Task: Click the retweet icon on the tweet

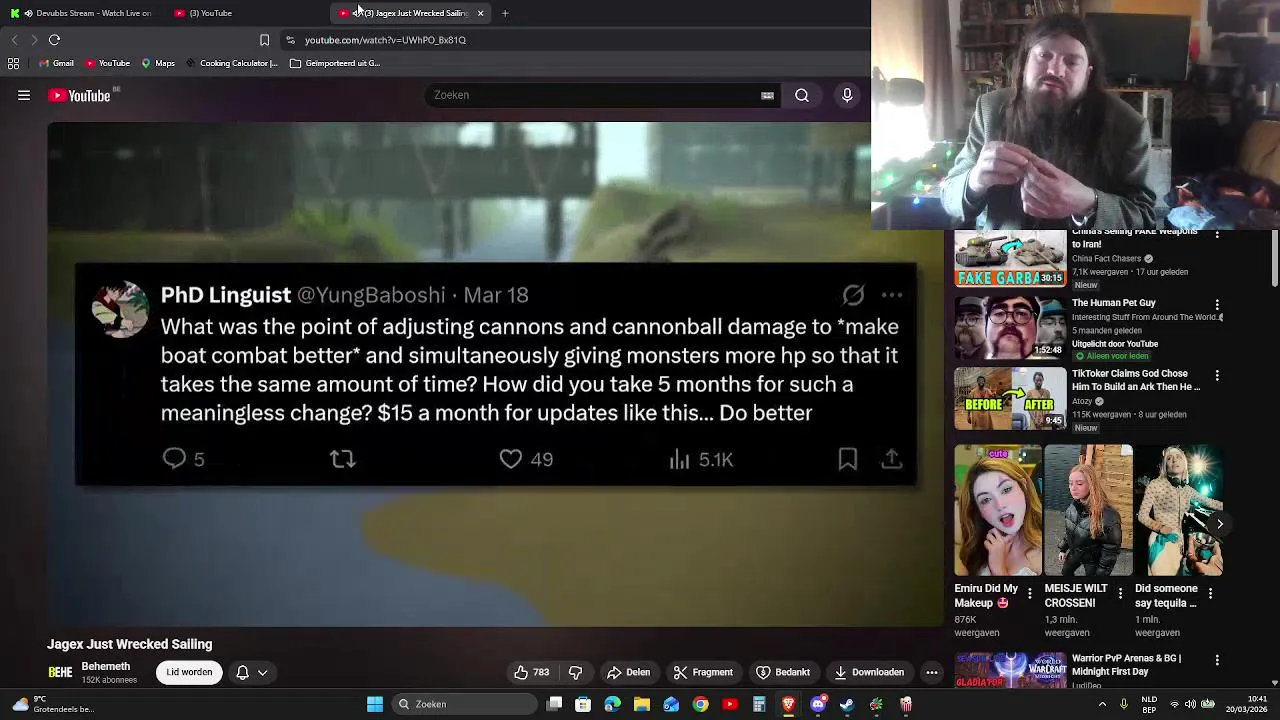Action: click(x=343, y=458)
